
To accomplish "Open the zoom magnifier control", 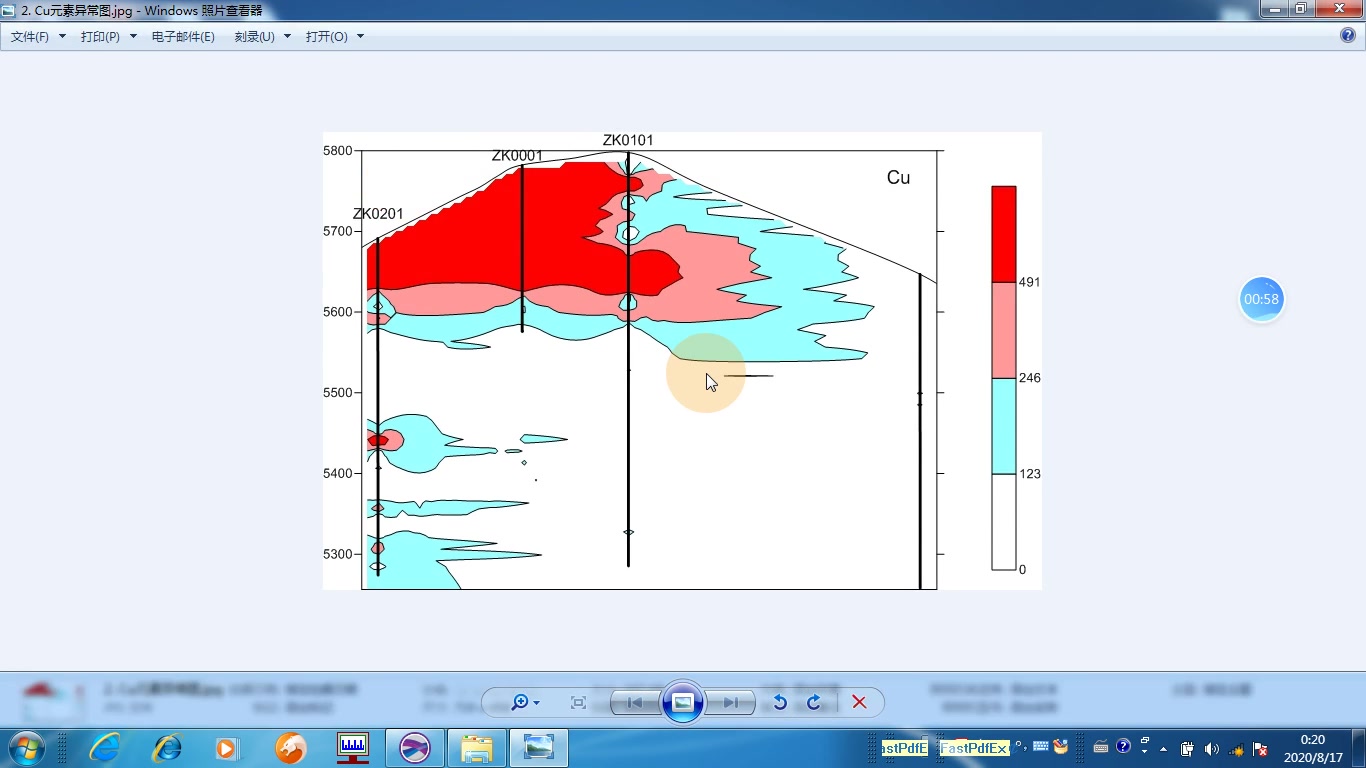I will [x=525, y=703].
